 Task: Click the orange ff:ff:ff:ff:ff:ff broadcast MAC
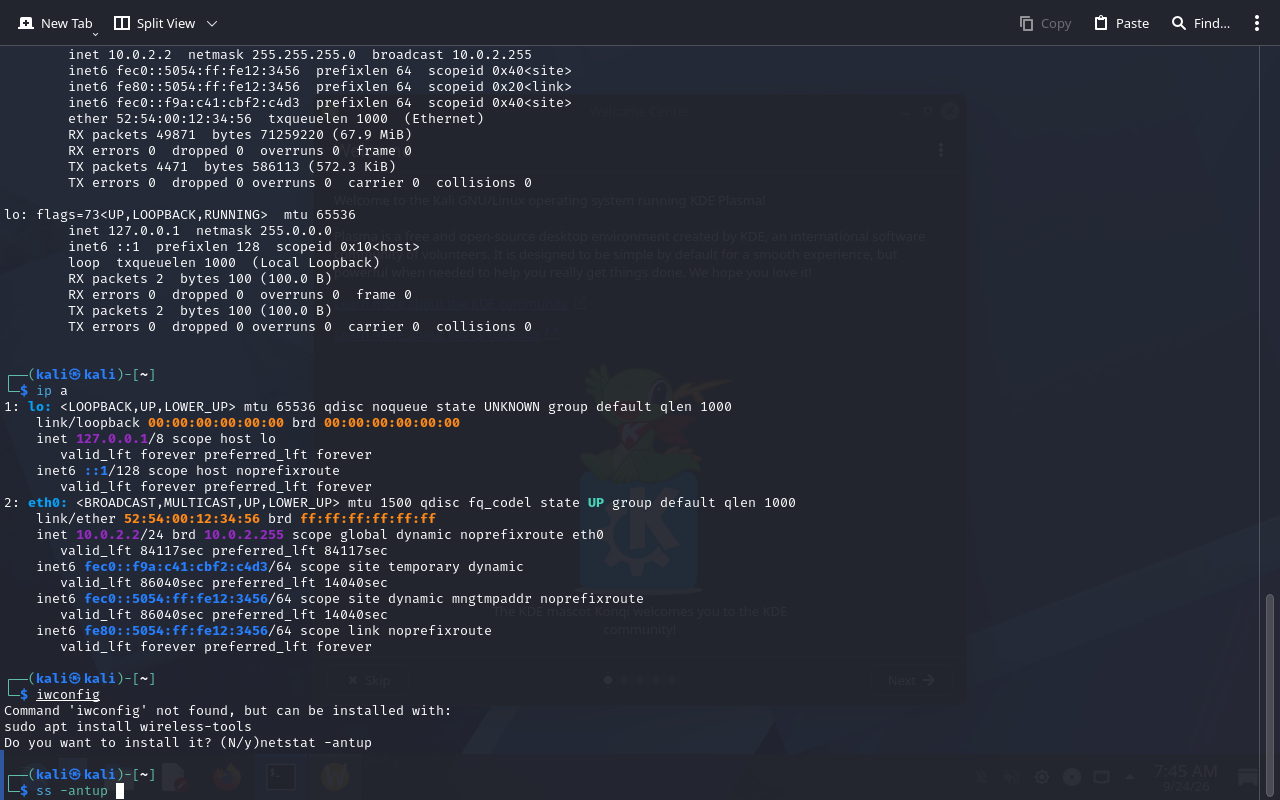(x=368, y=519)
